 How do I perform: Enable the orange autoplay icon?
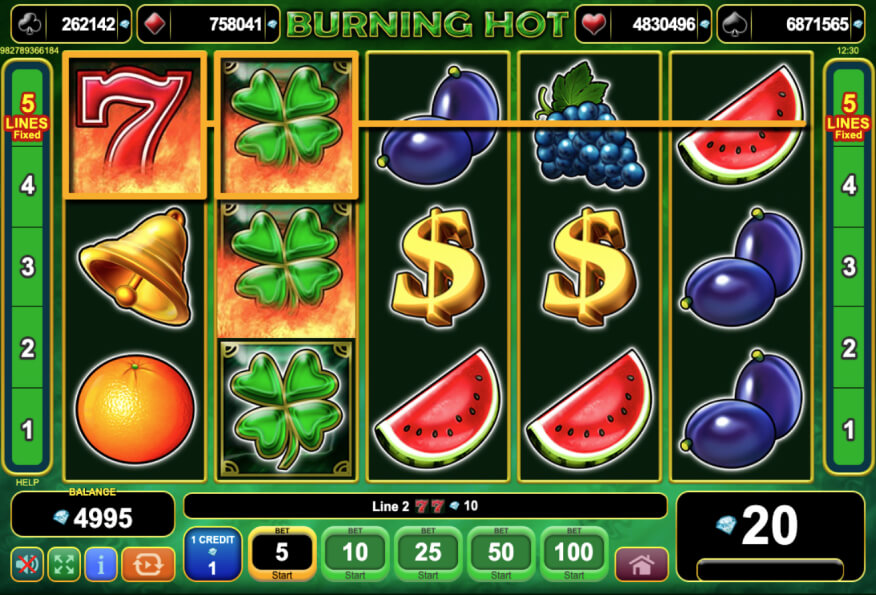[x=148, y=564]
